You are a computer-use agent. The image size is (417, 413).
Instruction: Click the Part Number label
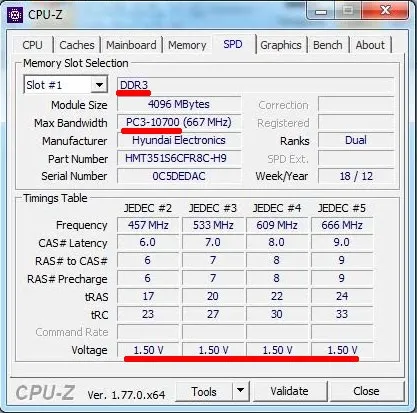pyautogui.click(x=78, y=159)
